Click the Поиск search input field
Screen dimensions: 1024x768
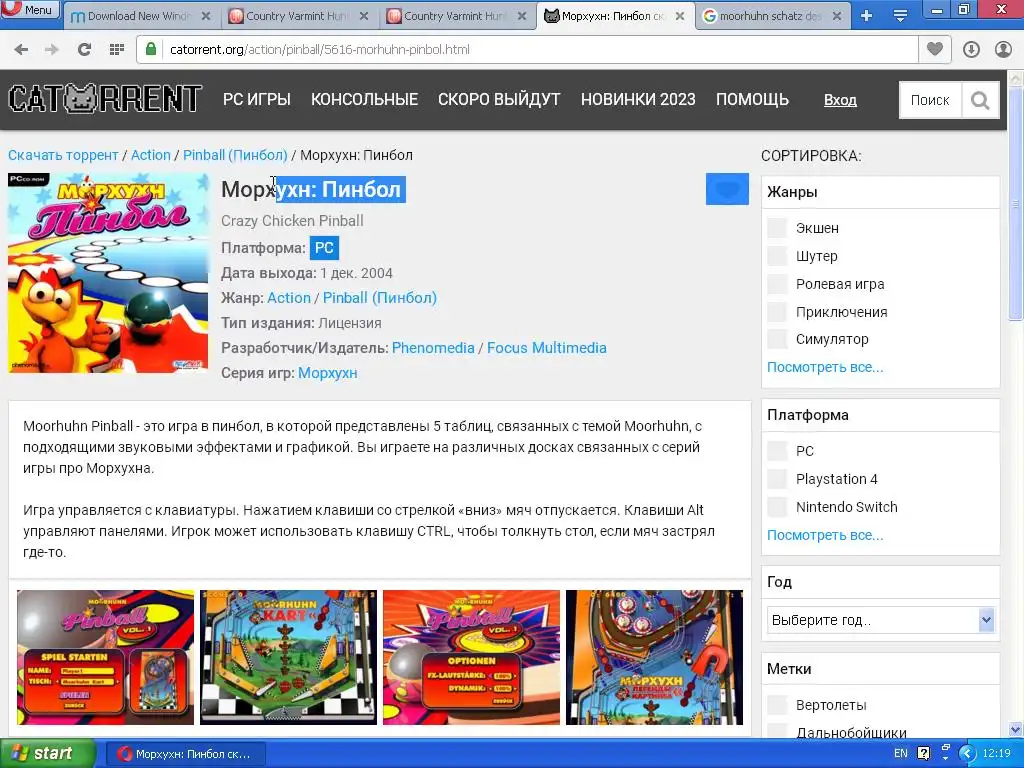pyautogui.click(x=930, y=100)
